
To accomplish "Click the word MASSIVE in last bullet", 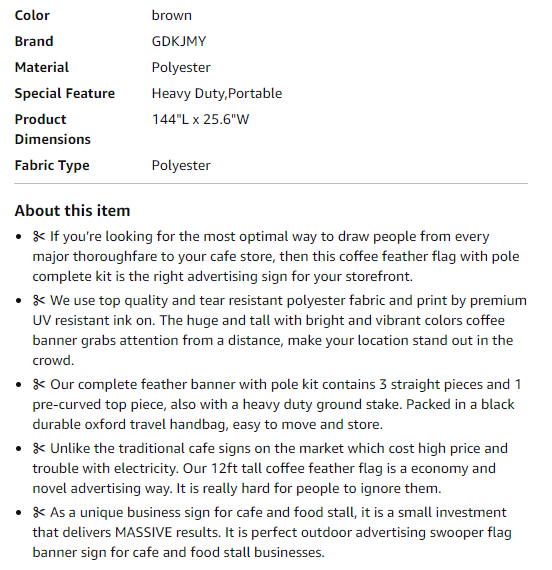I will 143,533.
